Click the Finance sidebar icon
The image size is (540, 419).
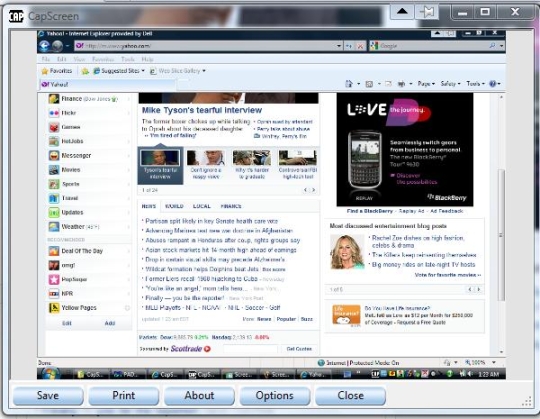coord(54,99)
